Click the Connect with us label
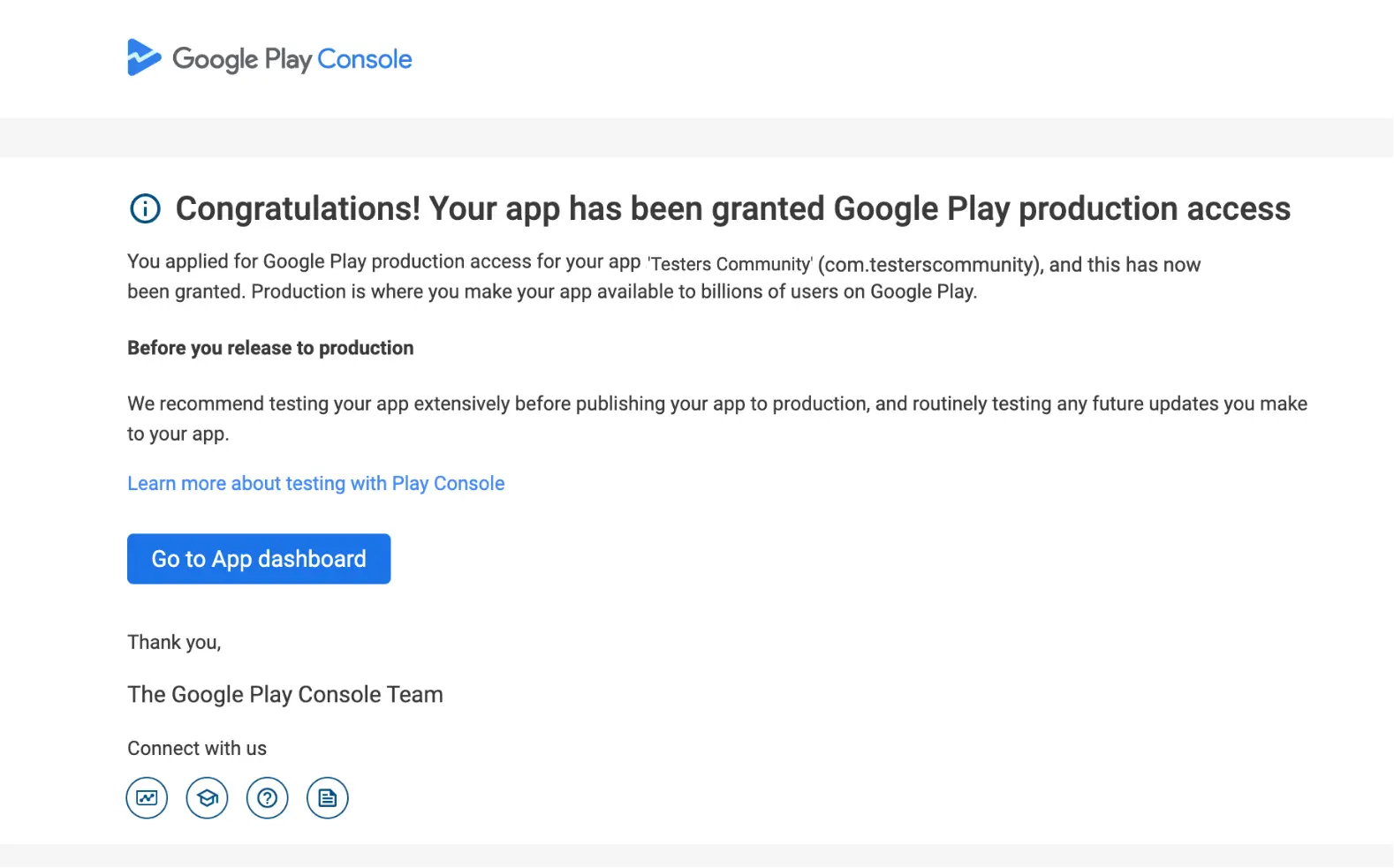The height and width of the screenshot is (868, 1394). [197, 749]
